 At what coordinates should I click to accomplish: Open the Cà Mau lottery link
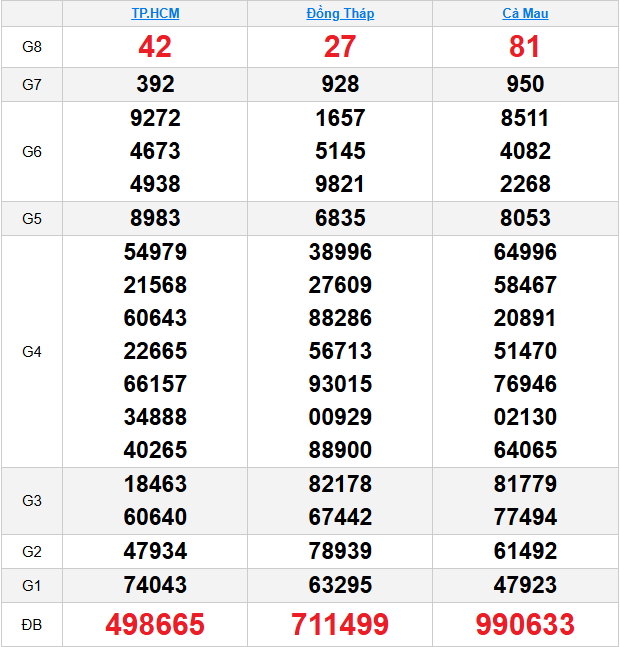[x=525, y=13]
